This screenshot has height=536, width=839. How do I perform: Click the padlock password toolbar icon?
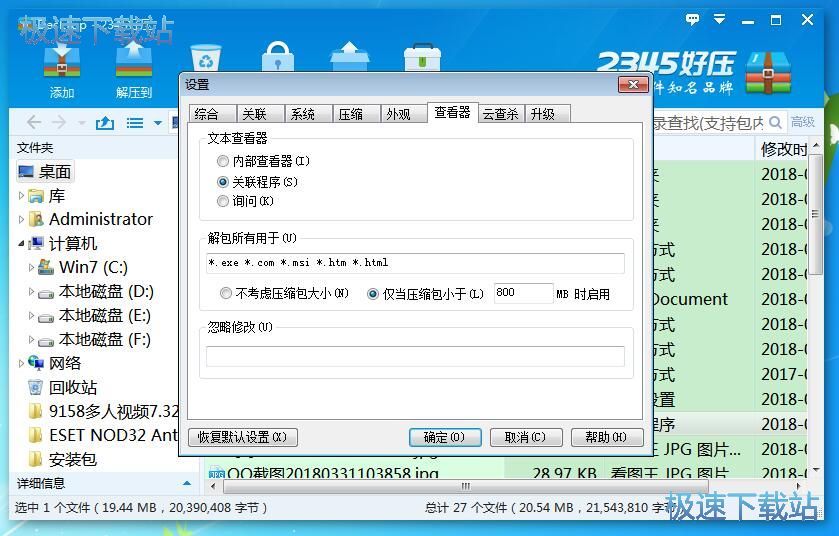pos(278,57)
